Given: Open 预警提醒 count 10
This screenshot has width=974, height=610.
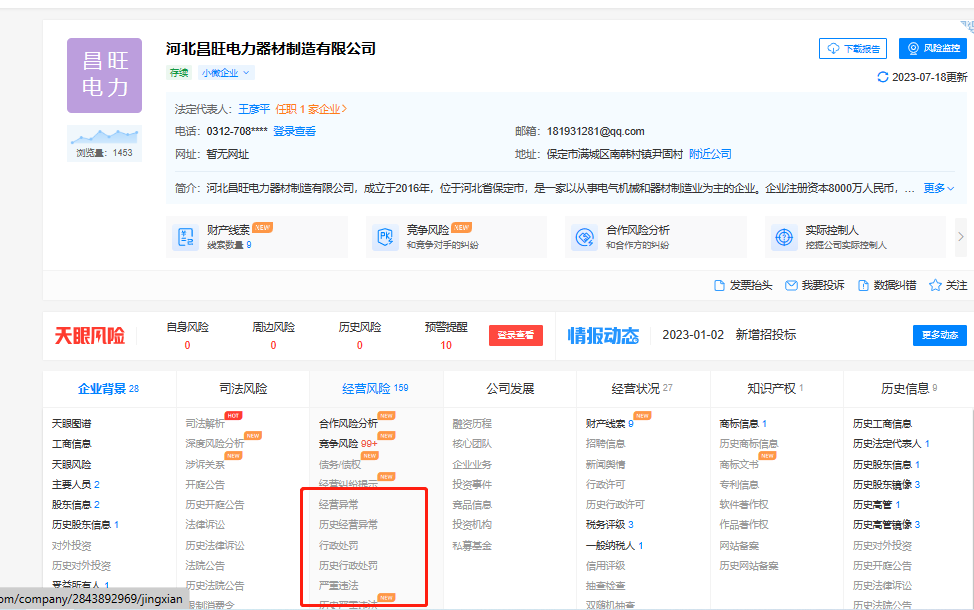Looking at the screenshot, I should (446, 345).
